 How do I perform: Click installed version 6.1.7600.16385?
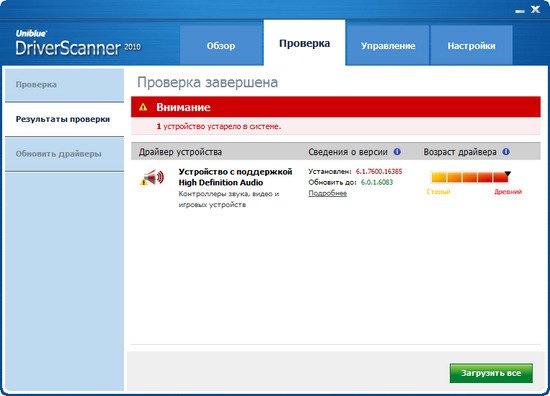pos(379,172)
